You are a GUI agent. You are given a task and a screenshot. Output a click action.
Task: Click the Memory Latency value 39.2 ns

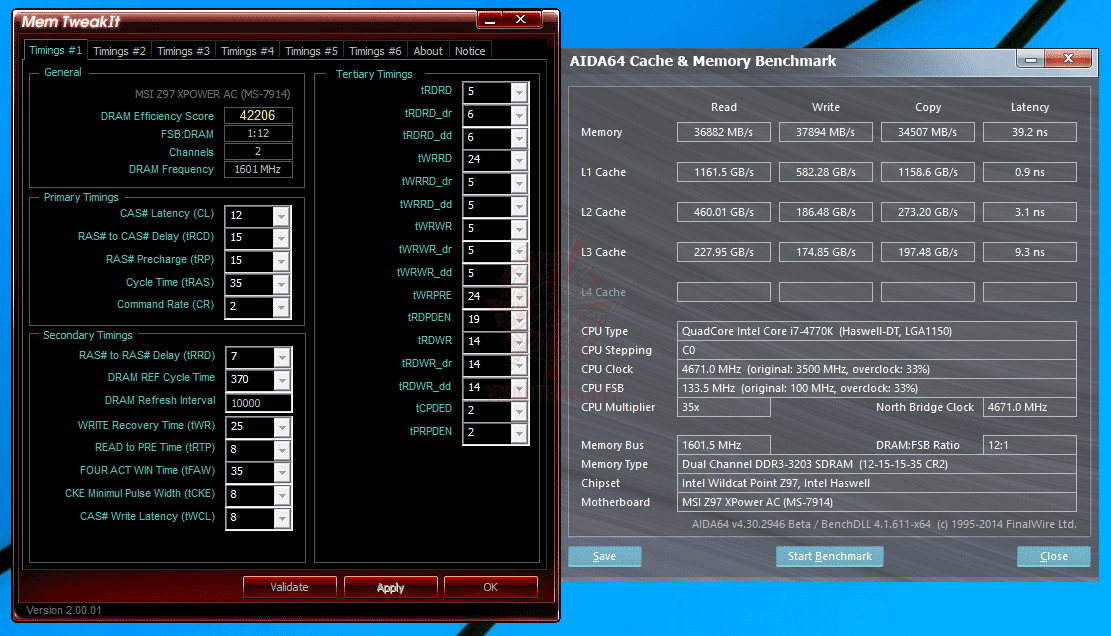pos(1030,132)
